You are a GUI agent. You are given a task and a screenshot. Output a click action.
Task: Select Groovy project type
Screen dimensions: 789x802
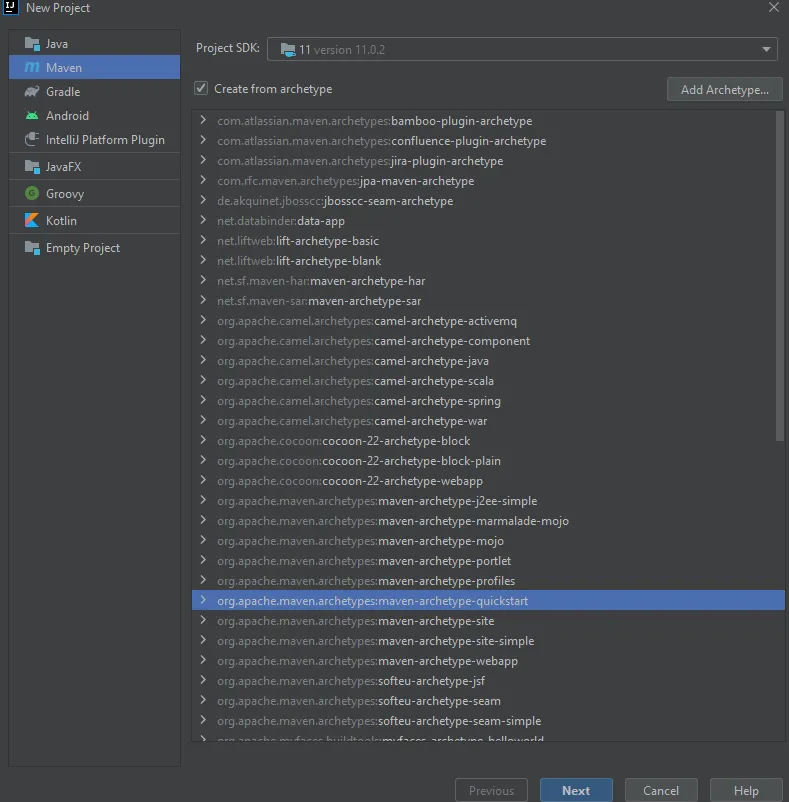pyautogui.click(x=95, y=193)
